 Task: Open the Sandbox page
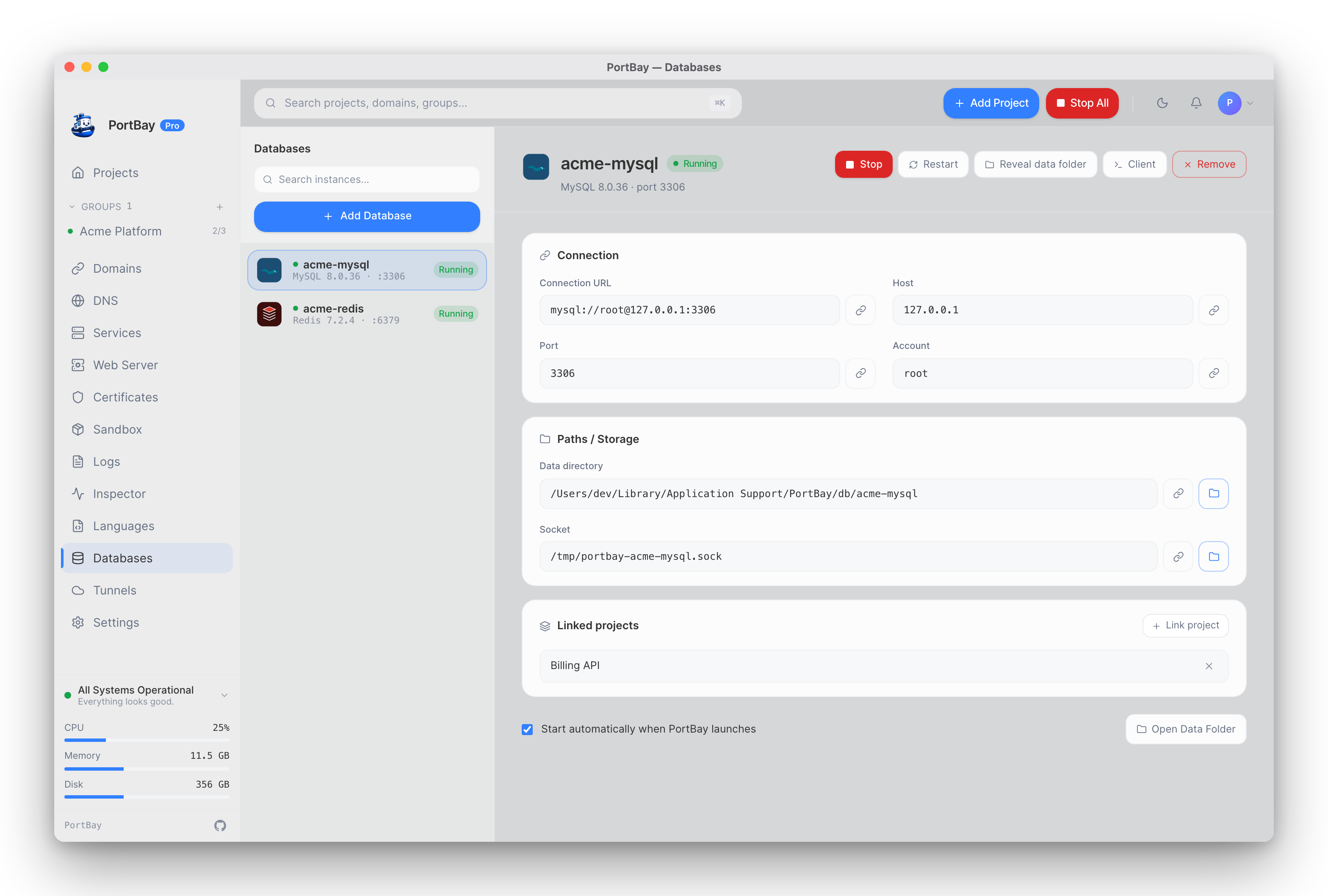(x=147, y=429)
